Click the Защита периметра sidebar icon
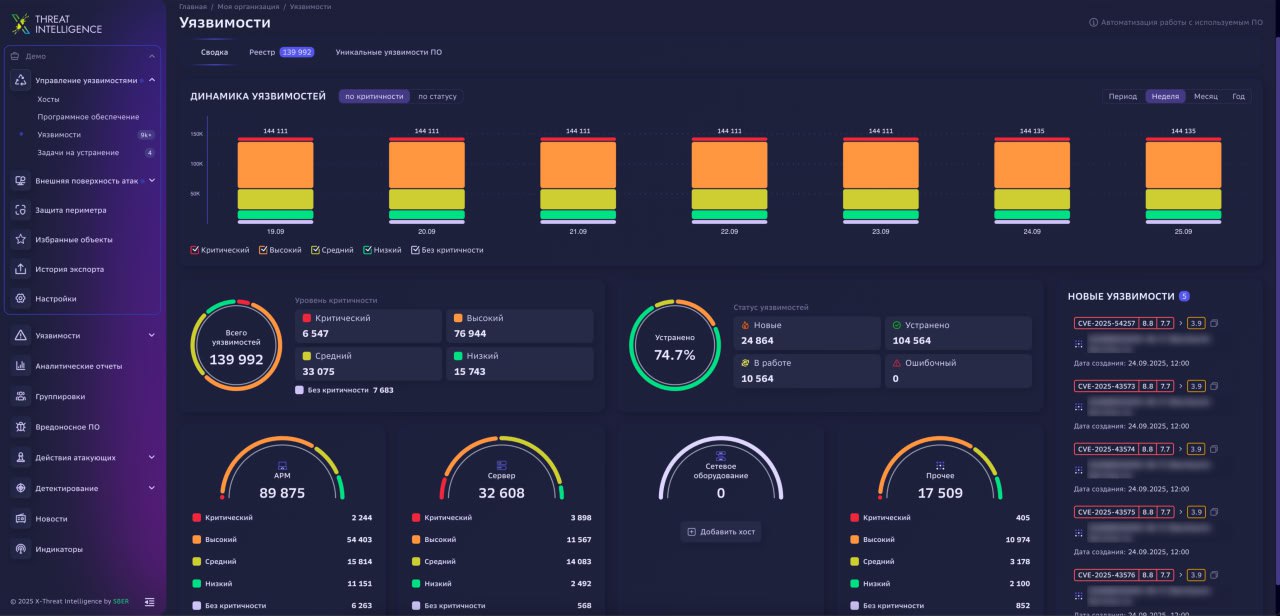Viewport: 1280px width, 616px height. [21, 210]
